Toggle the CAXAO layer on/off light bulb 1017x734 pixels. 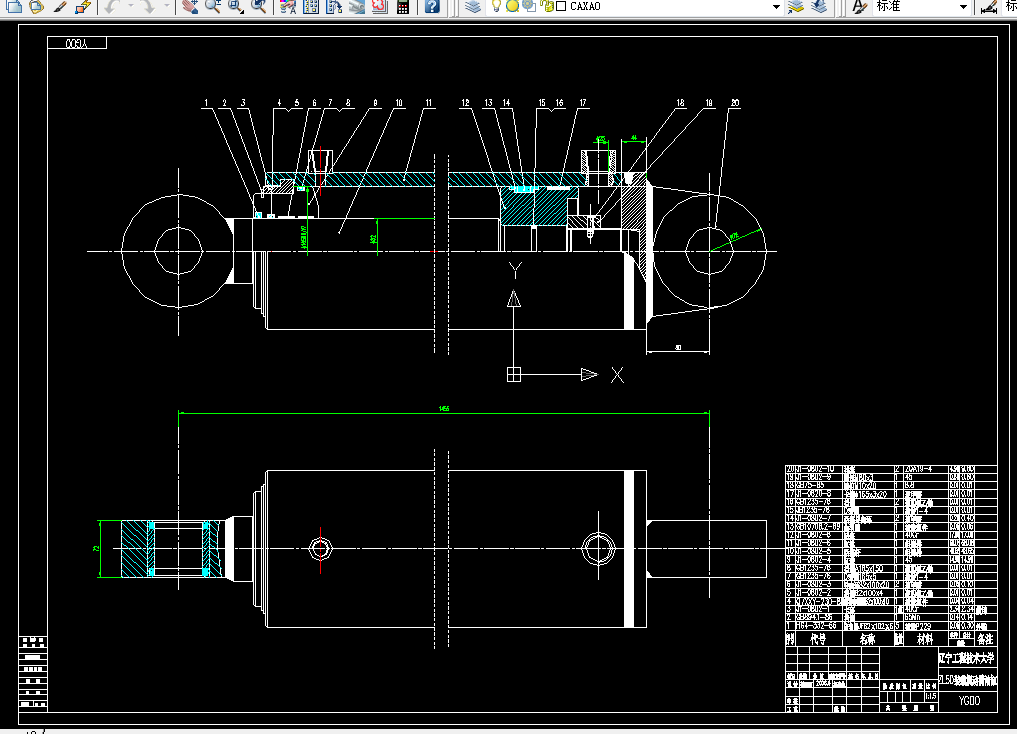coord(496,6)
